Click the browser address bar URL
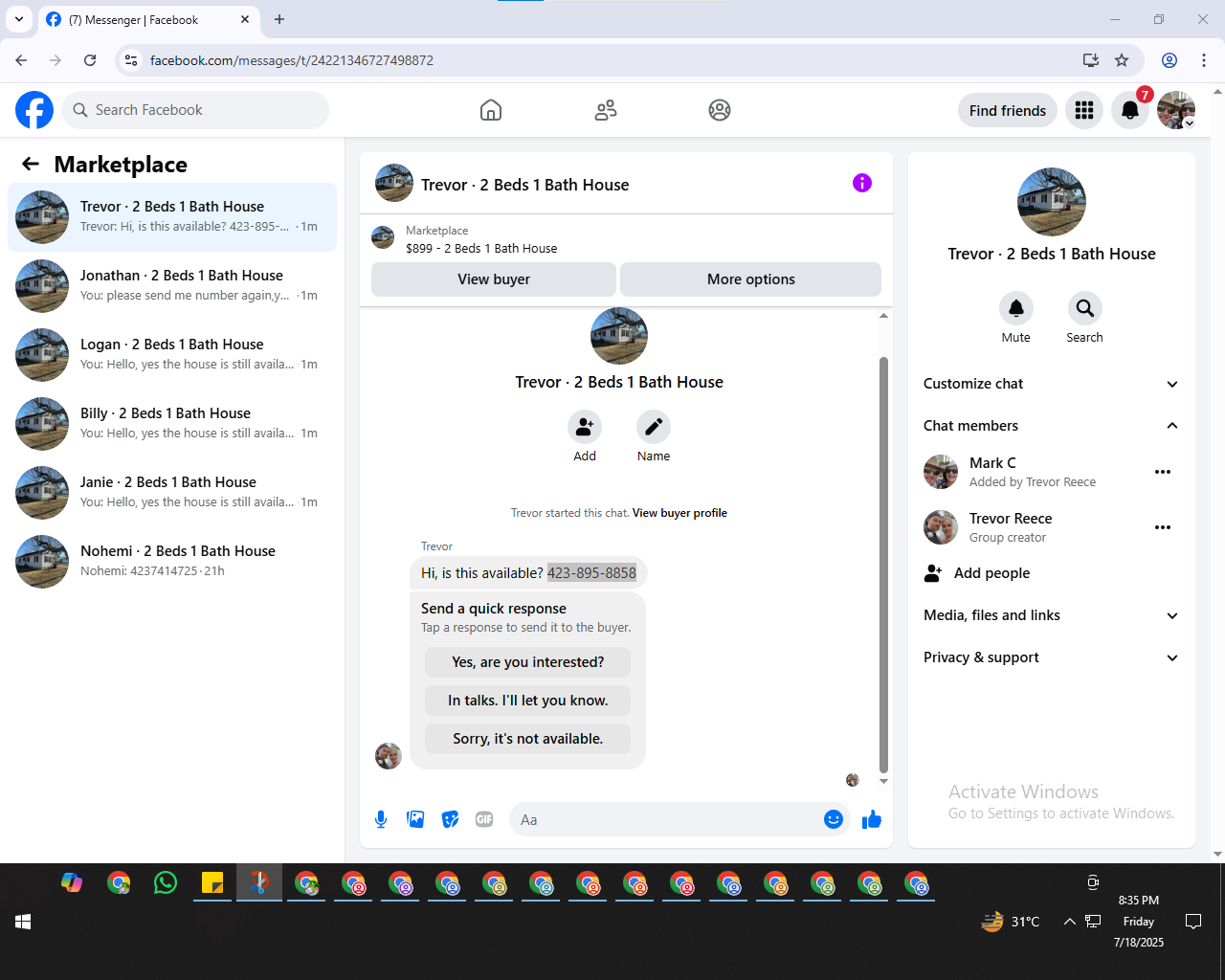Image resolution: width=1225 pixels, height=980 pixels. tap(292, 60)
